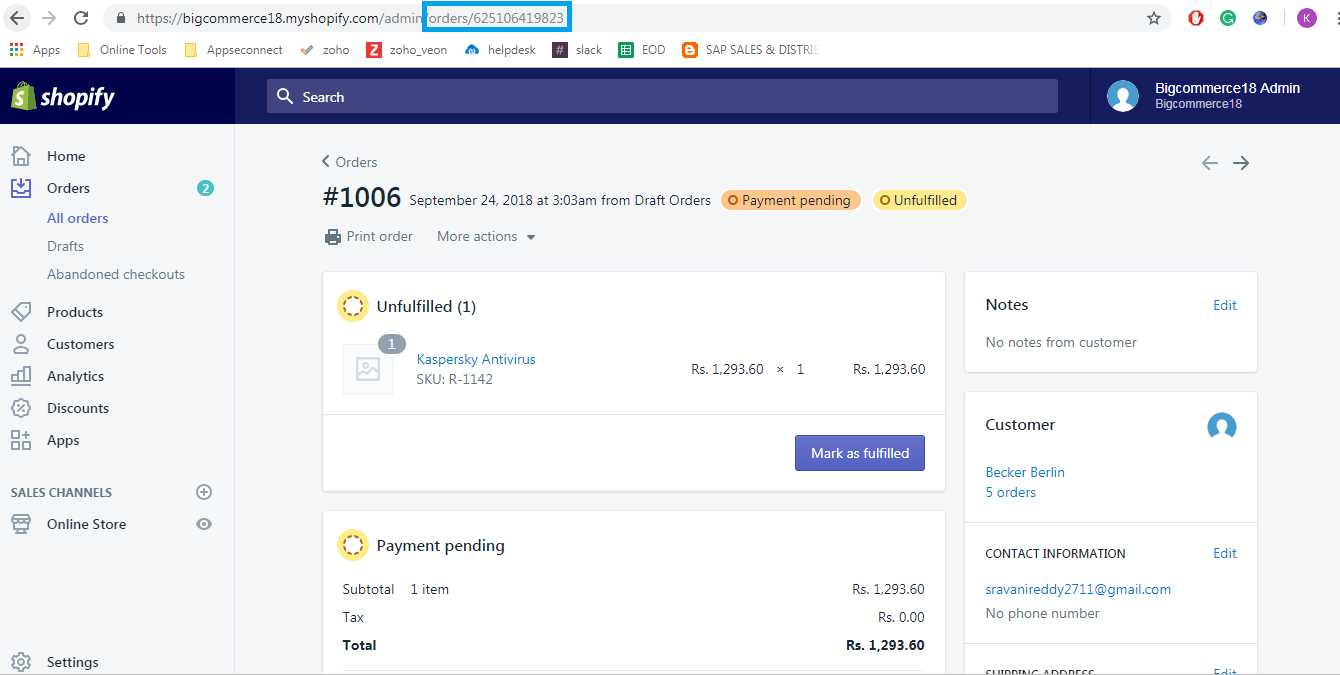Reload the page with refresh icon
This screenshot has width=1340, height=675.
(x=81, y=18)
